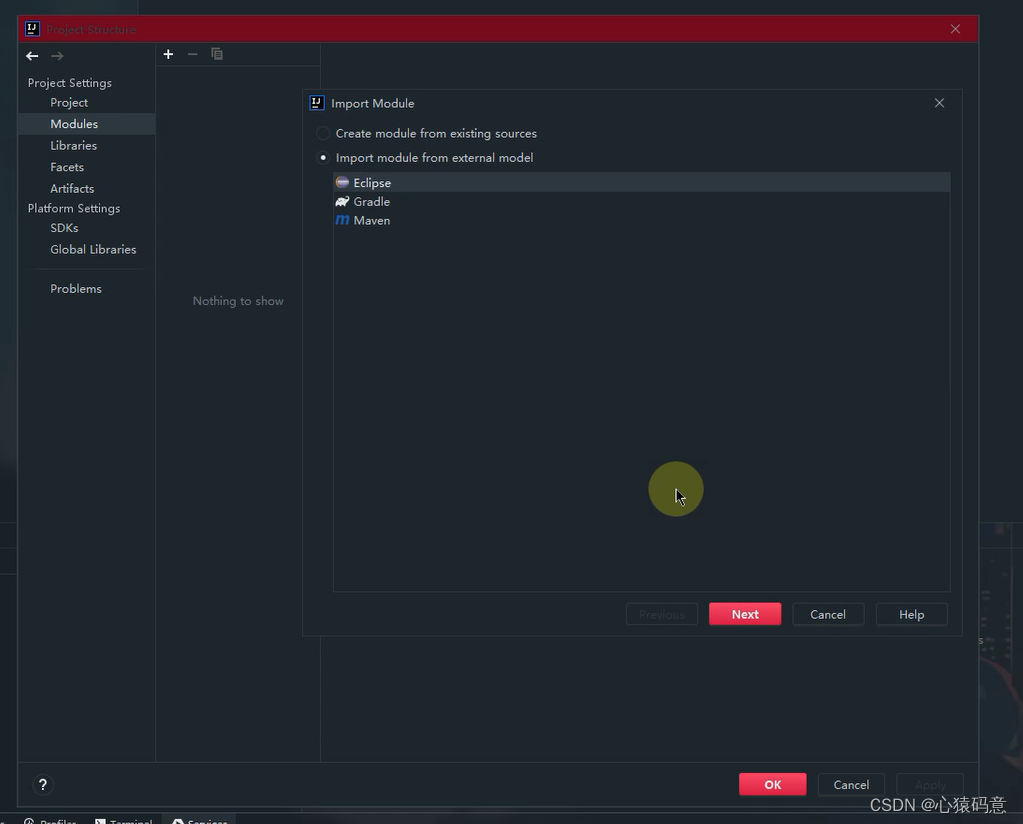Click OK in Project Structure window

[772, 784]
